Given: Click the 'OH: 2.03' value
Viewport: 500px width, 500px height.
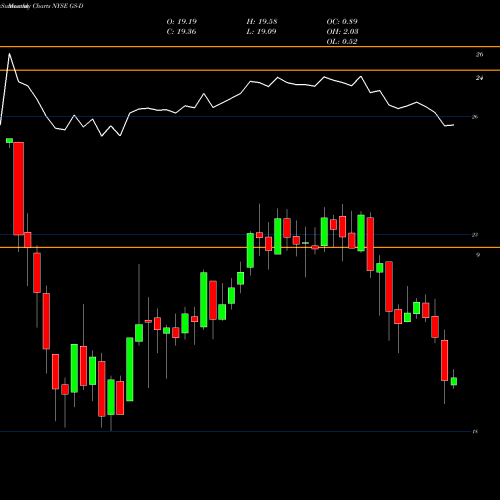Looking at the screenshot, I should (342, 32).
